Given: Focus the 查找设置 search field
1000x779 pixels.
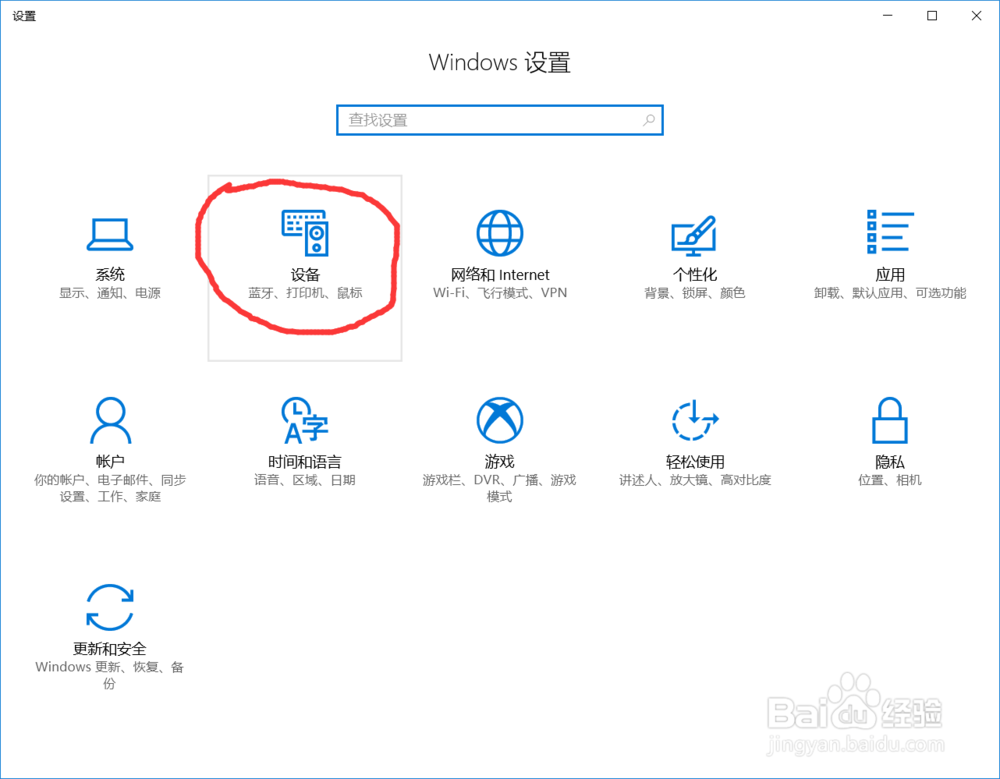Looking at the screenshot, I should [x=500, y=120].
